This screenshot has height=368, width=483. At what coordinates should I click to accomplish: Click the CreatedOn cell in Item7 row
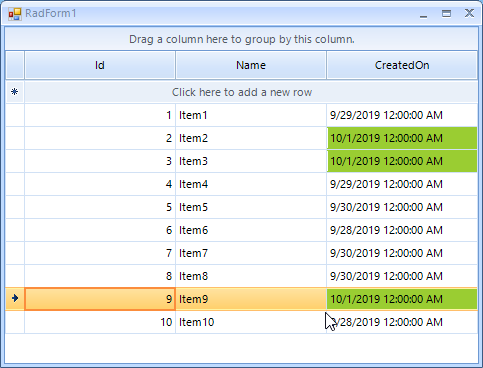(402, 253)
